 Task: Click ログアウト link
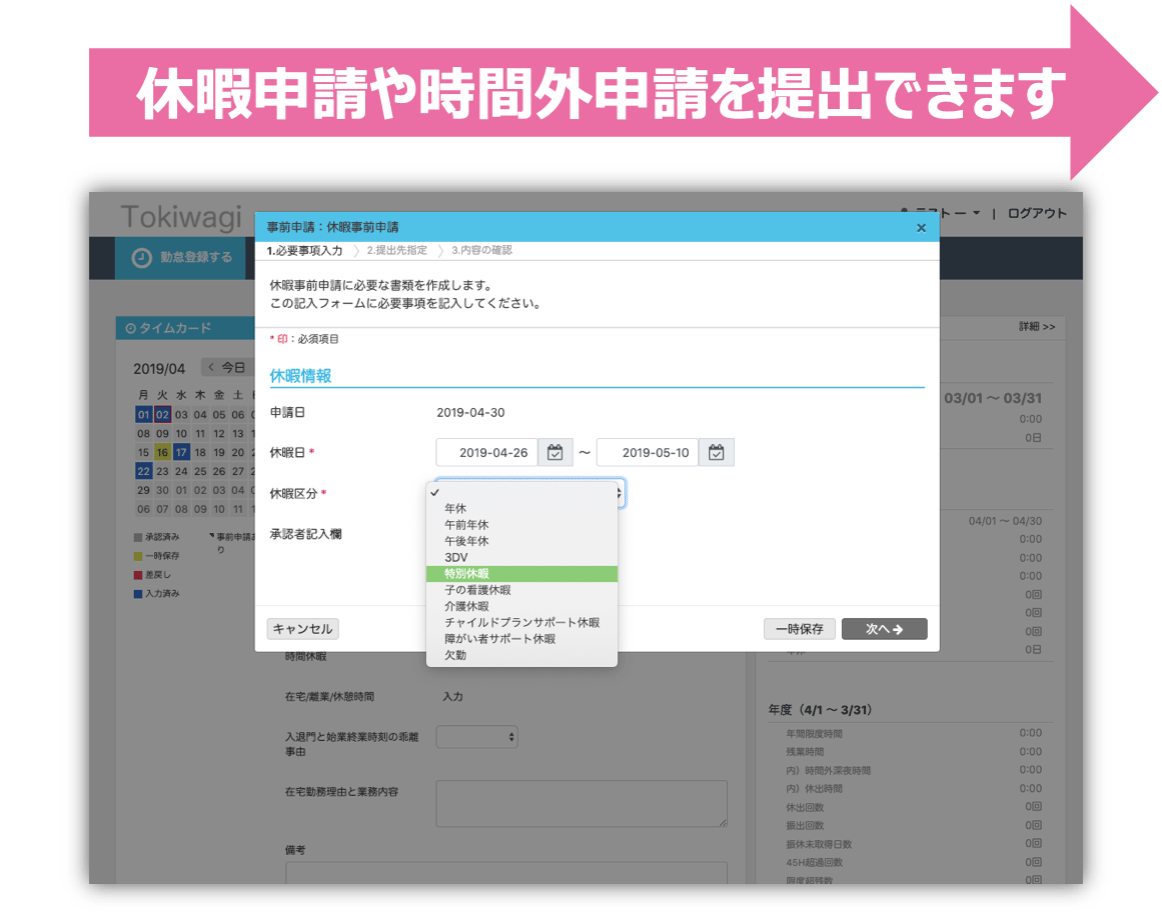click(1037, 213)
